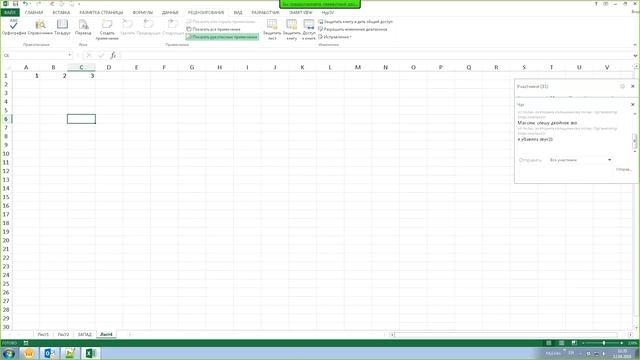Close the Участники participants panel
The width and height of the screenshot is (640, 360).
pyautogui.click(x=633, y=86)
